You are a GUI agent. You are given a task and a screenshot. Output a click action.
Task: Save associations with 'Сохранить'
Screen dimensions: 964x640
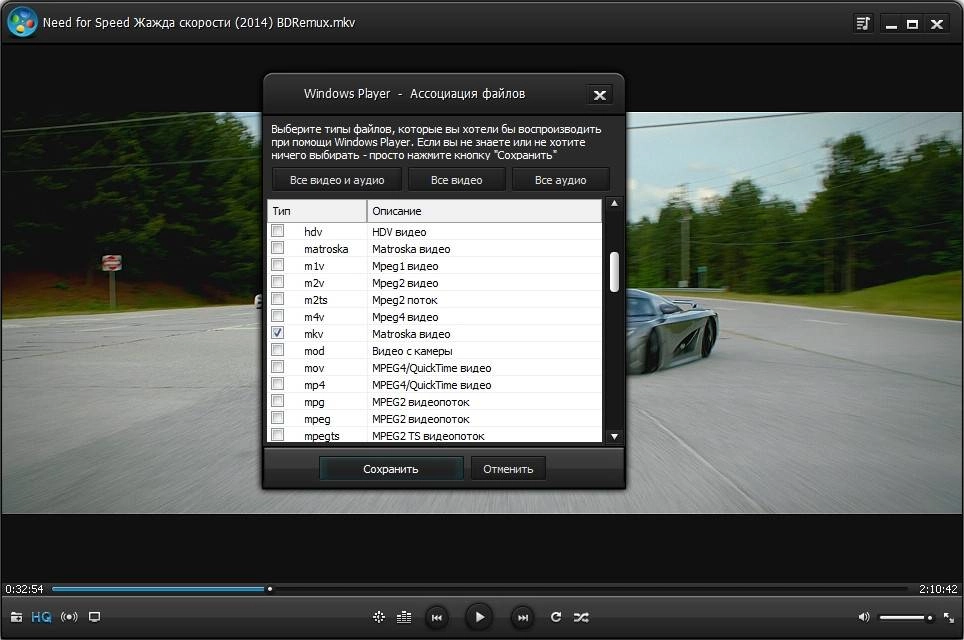click(x=391, y=469)
